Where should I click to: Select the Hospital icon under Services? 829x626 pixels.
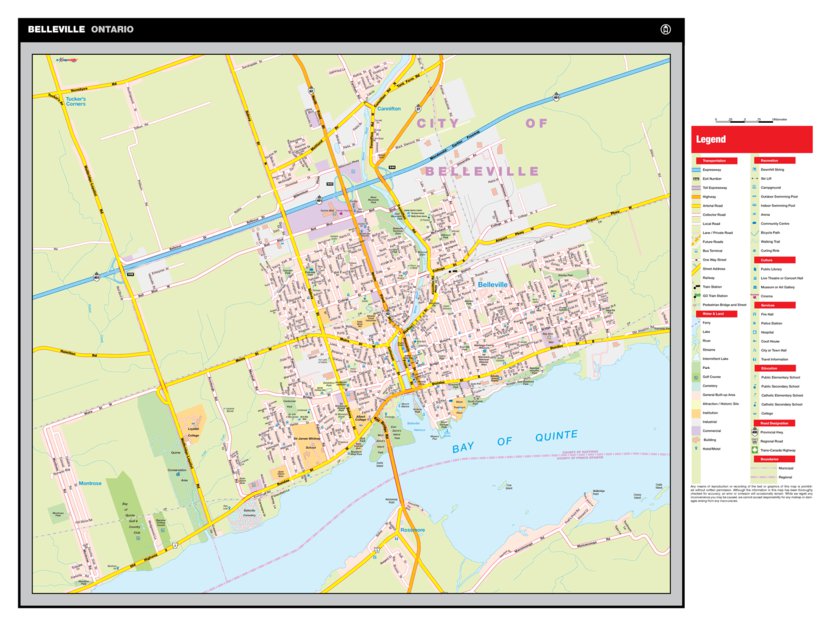(756, 330)
